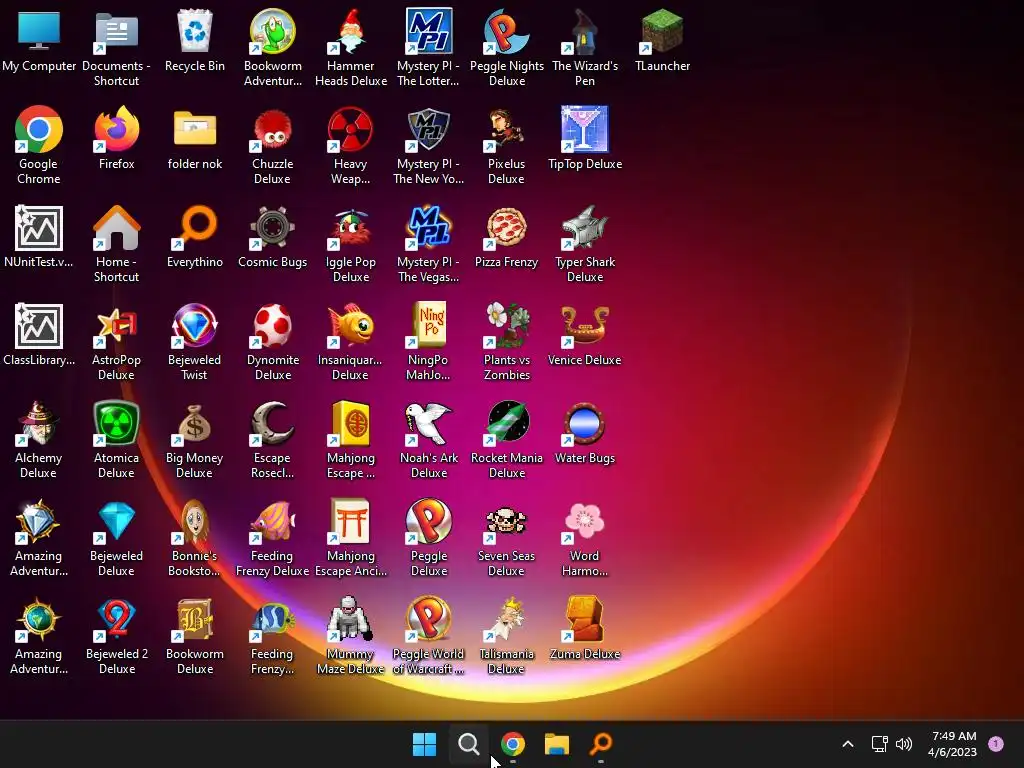Select the Big Money Deluxe moneybag icon
Image resolution: width=1024 pixels, height=768 pixels.
(x=195, y=423)
